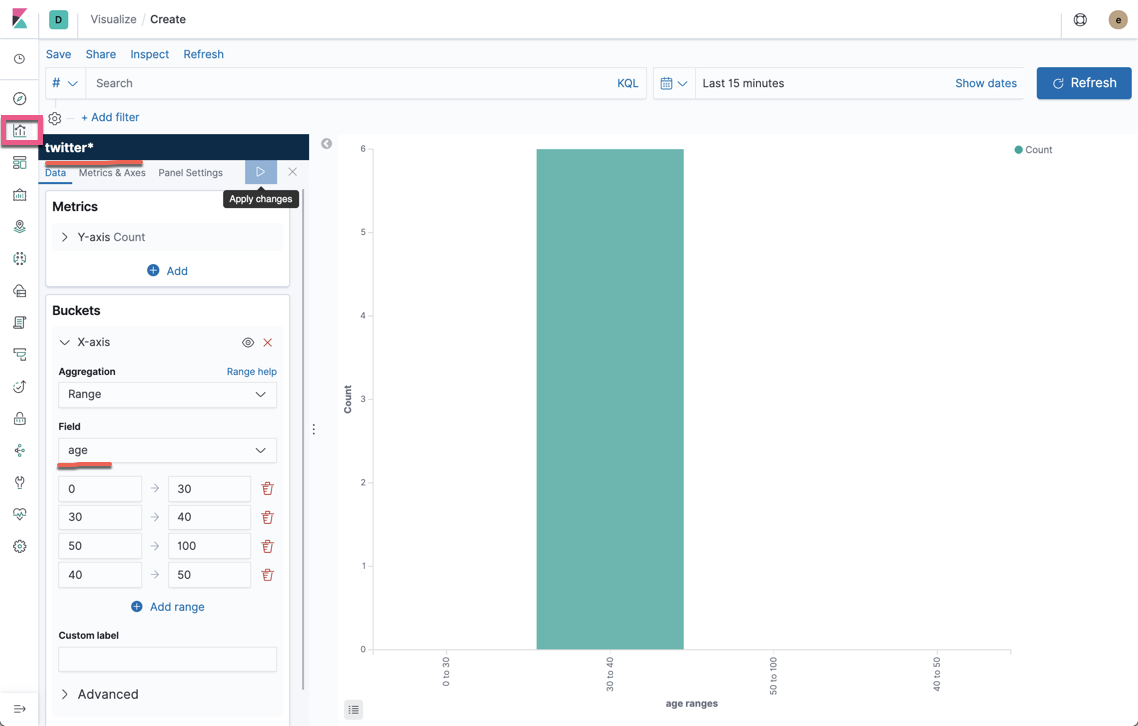Screen dimensions: 1138x726
Task: Click the Custom label input
Action: [168, 659]
